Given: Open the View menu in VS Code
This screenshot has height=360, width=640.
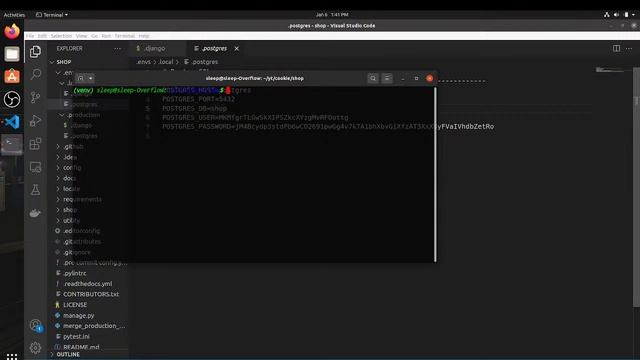Looking at the screenshot, I should point(81,36).
